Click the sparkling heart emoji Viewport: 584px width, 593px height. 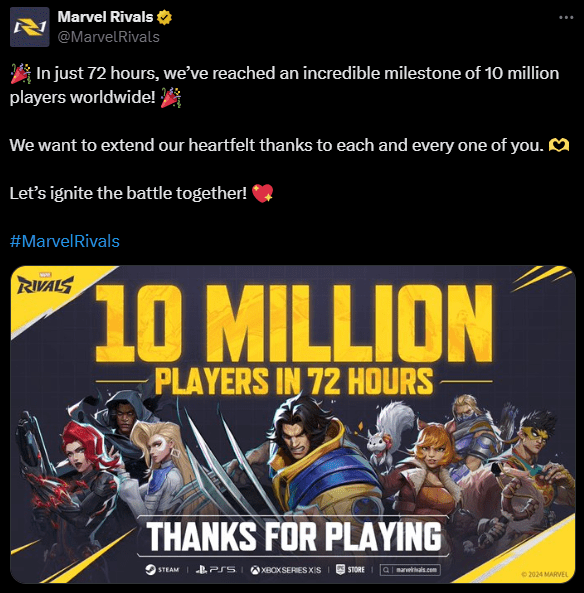tap(262, 193)
